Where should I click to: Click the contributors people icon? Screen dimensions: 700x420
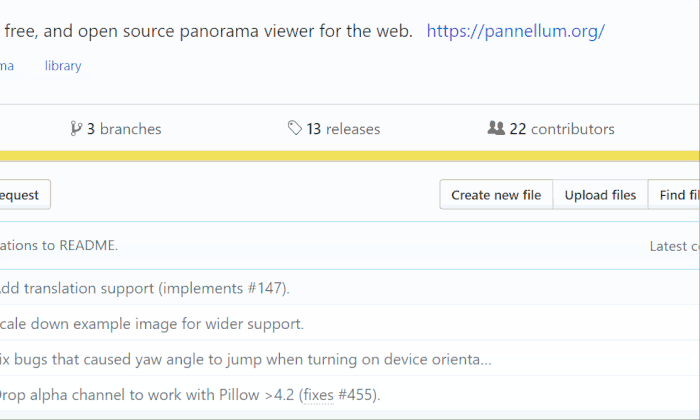496,128
